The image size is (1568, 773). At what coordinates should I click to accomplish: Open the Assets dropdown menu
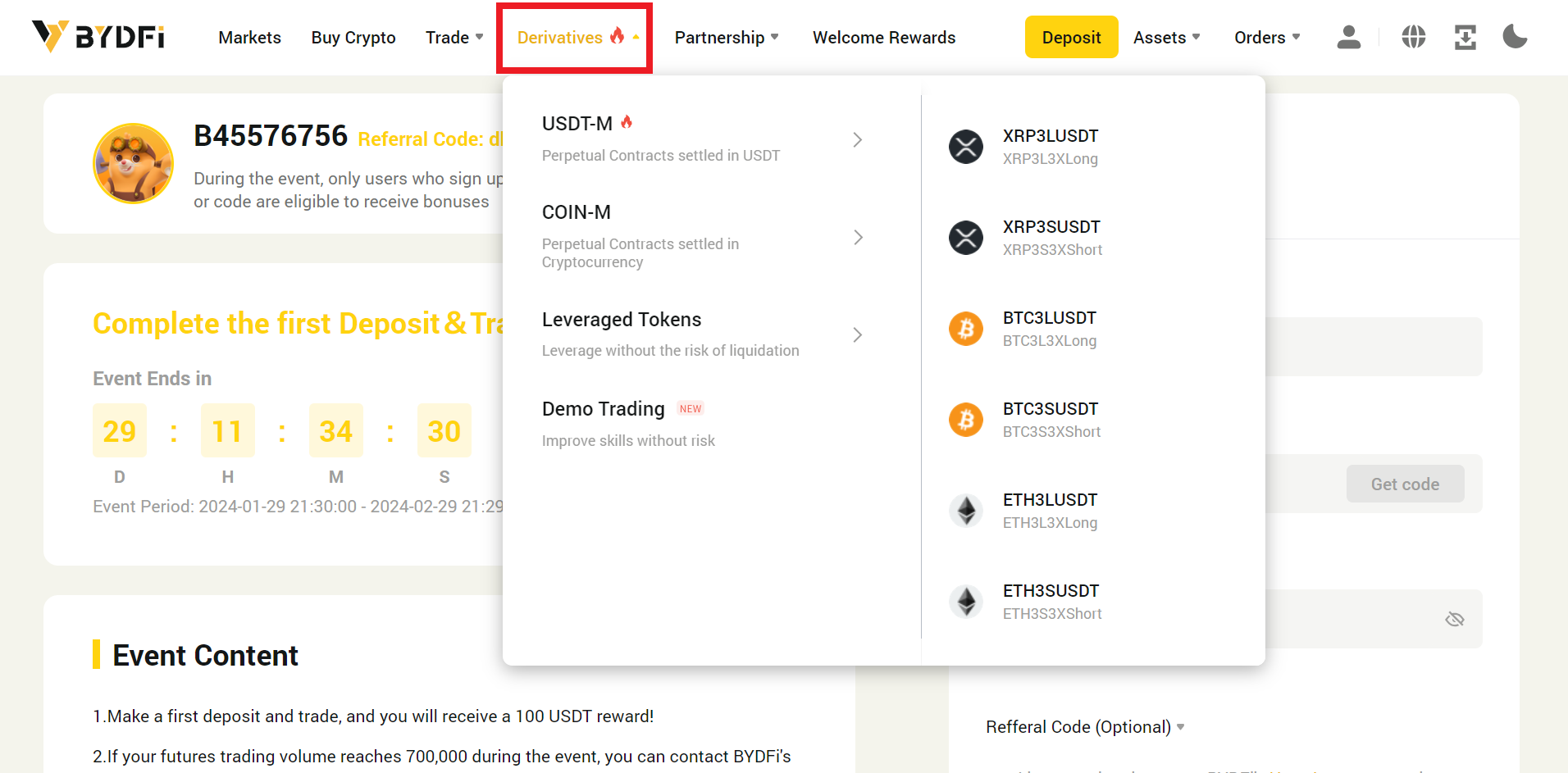(1167, 38)
